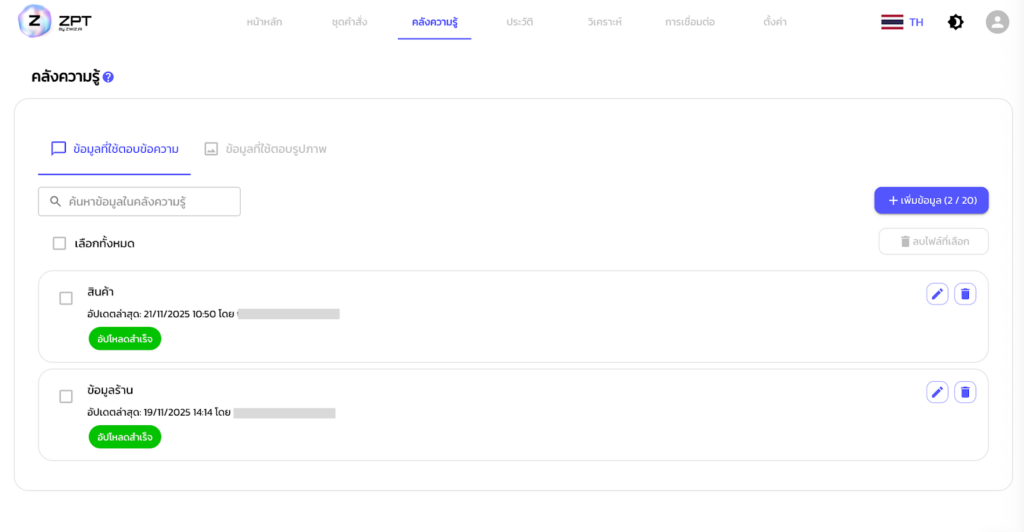This screenshot has height=532, width=1024.
Task: Edit the ข้อมูลร้าน entry with pencil icon
Action: (937, 392)
